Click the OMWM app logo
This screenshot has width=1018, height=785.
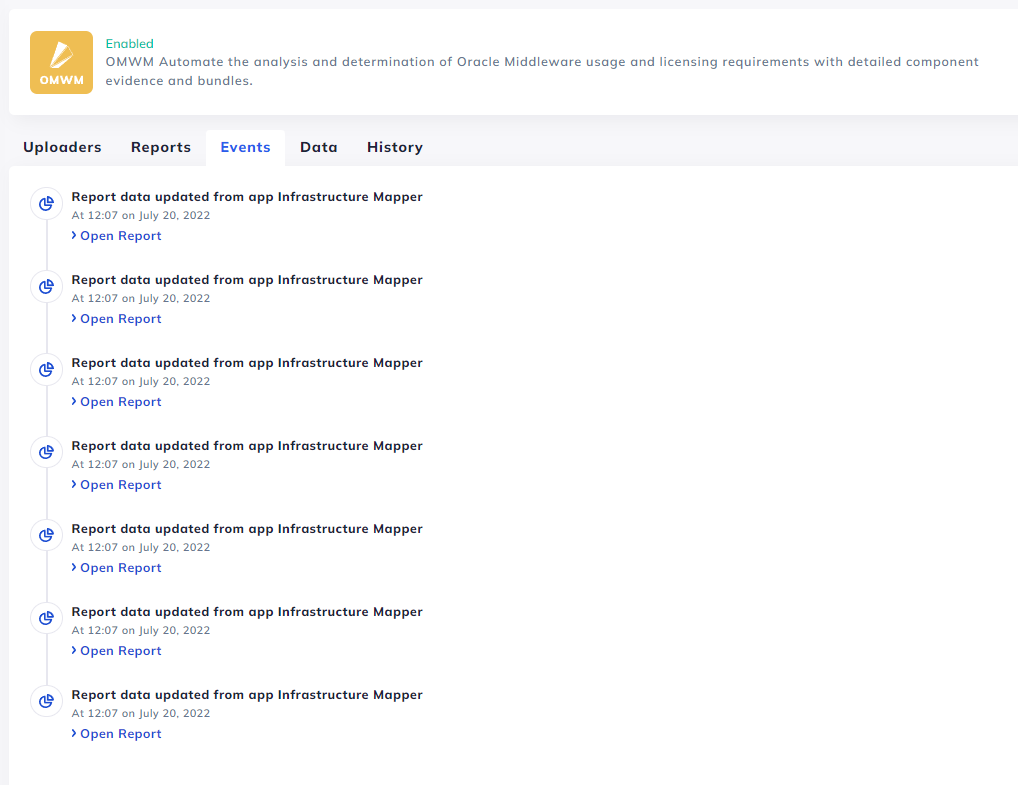click(x=61, y=62)
